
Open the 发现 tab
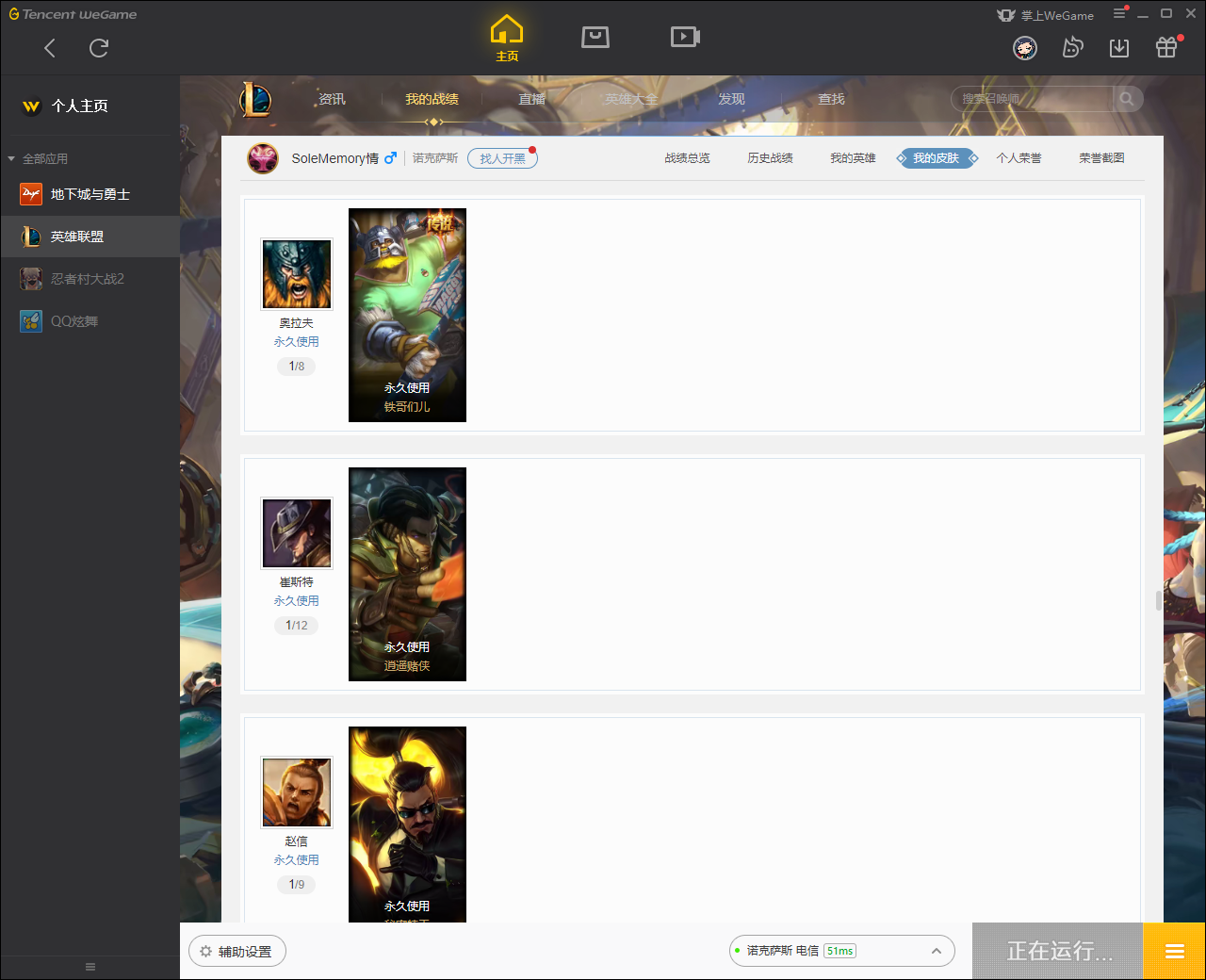(731, 99)
